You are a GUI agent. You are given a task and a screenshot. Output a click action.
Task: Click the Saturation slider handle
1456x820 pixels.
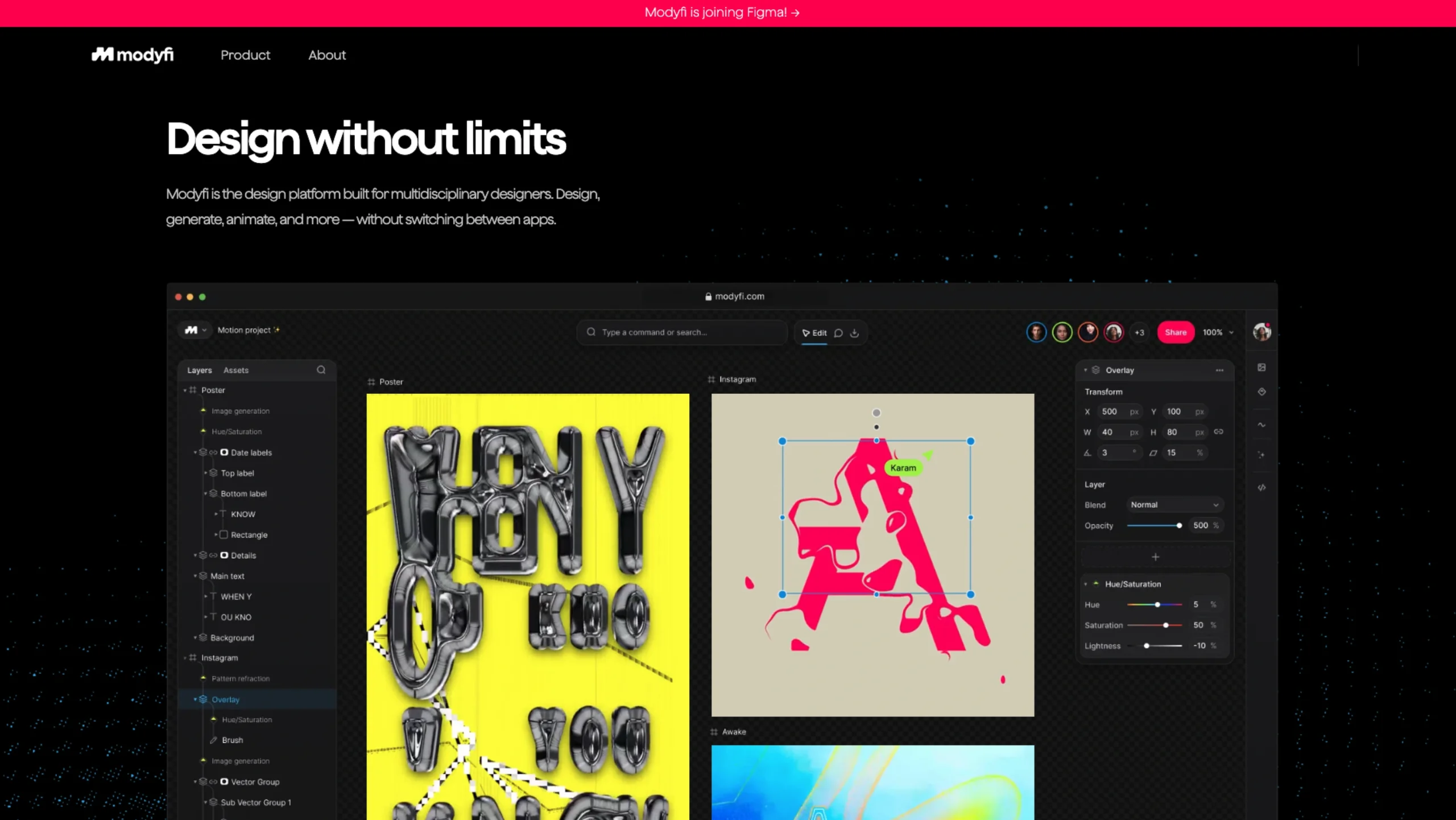(x=1166, y=625)
